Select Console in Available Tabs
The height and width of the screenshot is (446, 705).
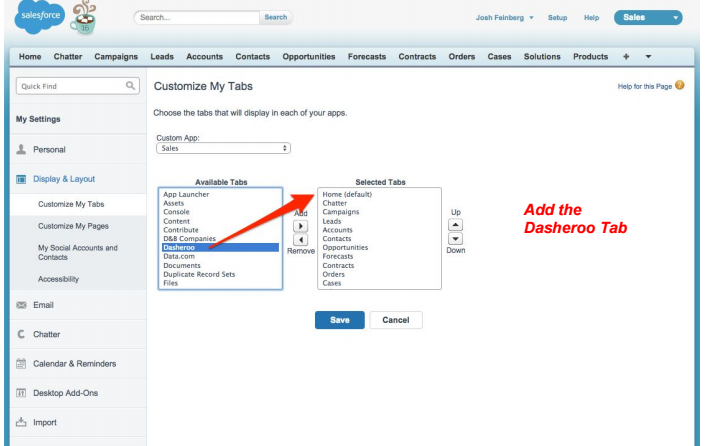point(176,212)
